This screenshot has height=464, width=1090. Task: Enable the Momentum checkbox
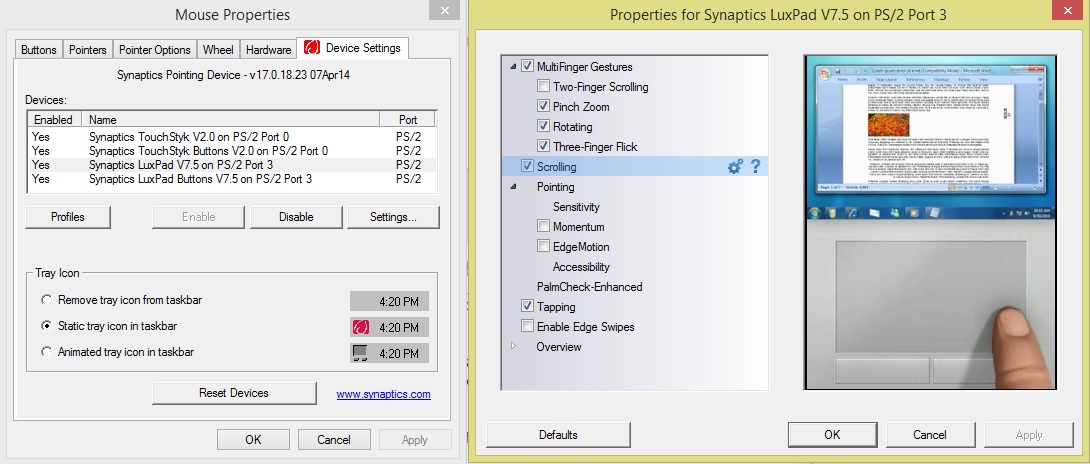pos(543,227)
